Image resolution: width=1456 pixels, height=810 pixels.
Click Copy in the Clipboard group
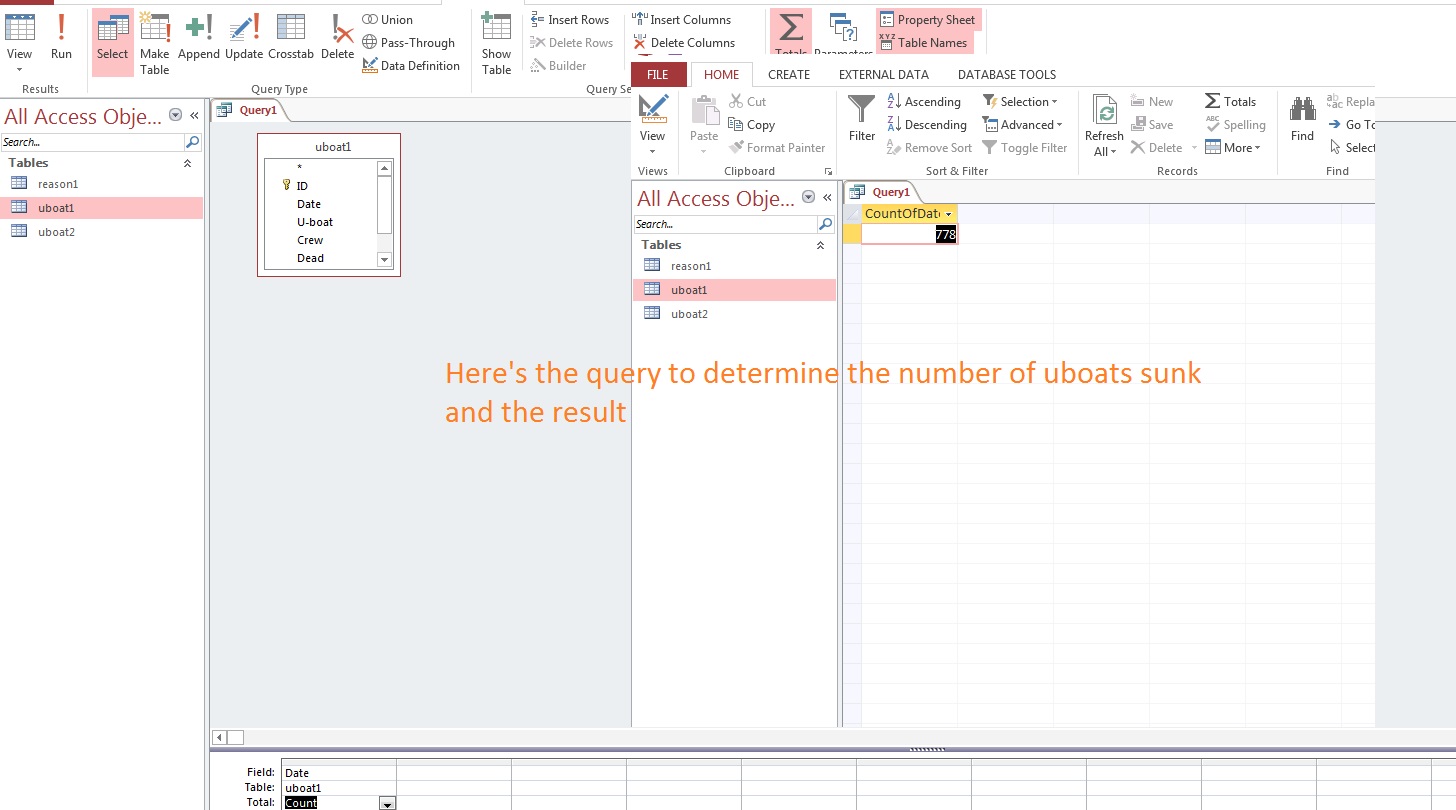click(x=752, y=124)
